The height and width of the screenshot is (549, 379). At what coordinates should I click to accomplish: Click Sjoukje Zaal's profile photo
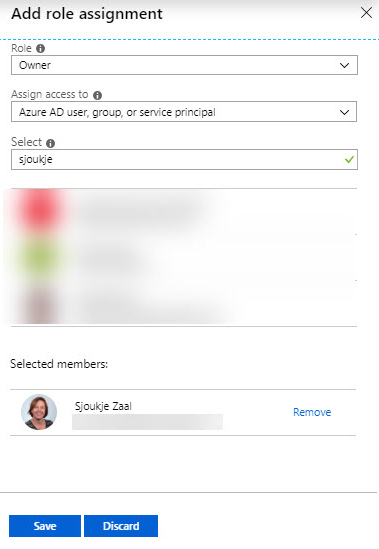pyautogui.click(x=39, y=412)
